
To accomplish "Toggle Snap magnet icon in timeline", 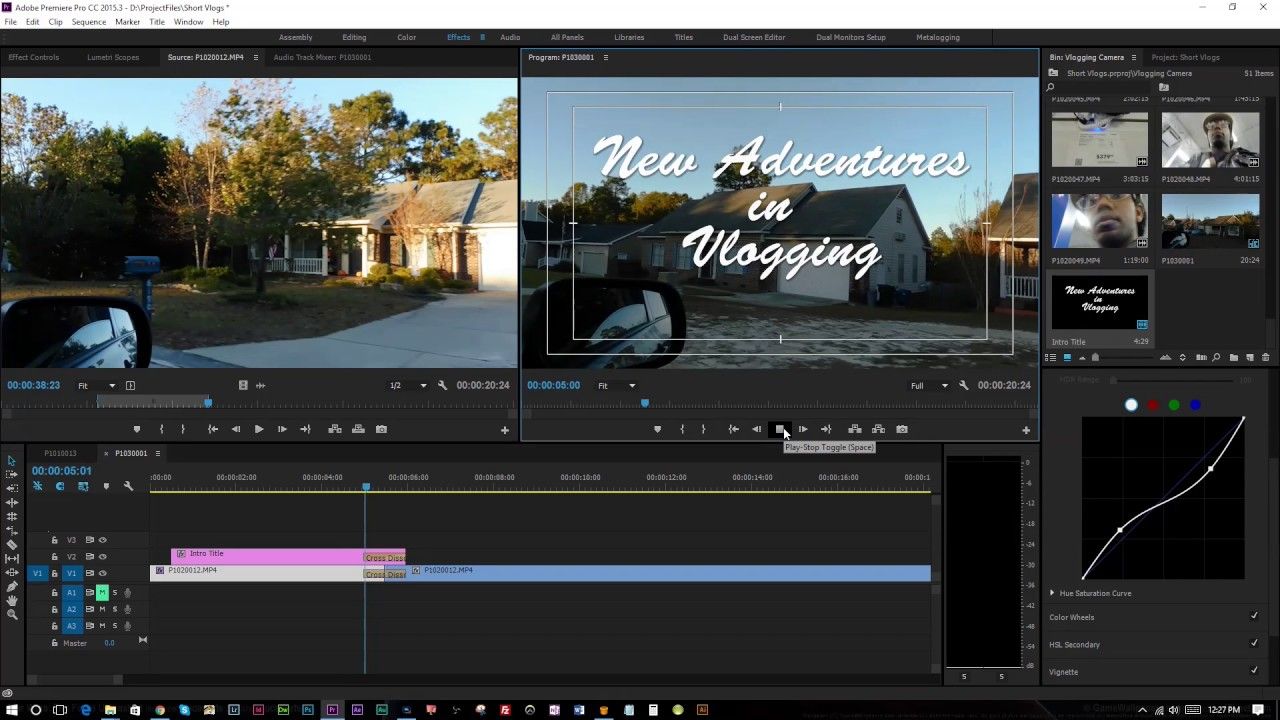I will (x=60, y=486).
